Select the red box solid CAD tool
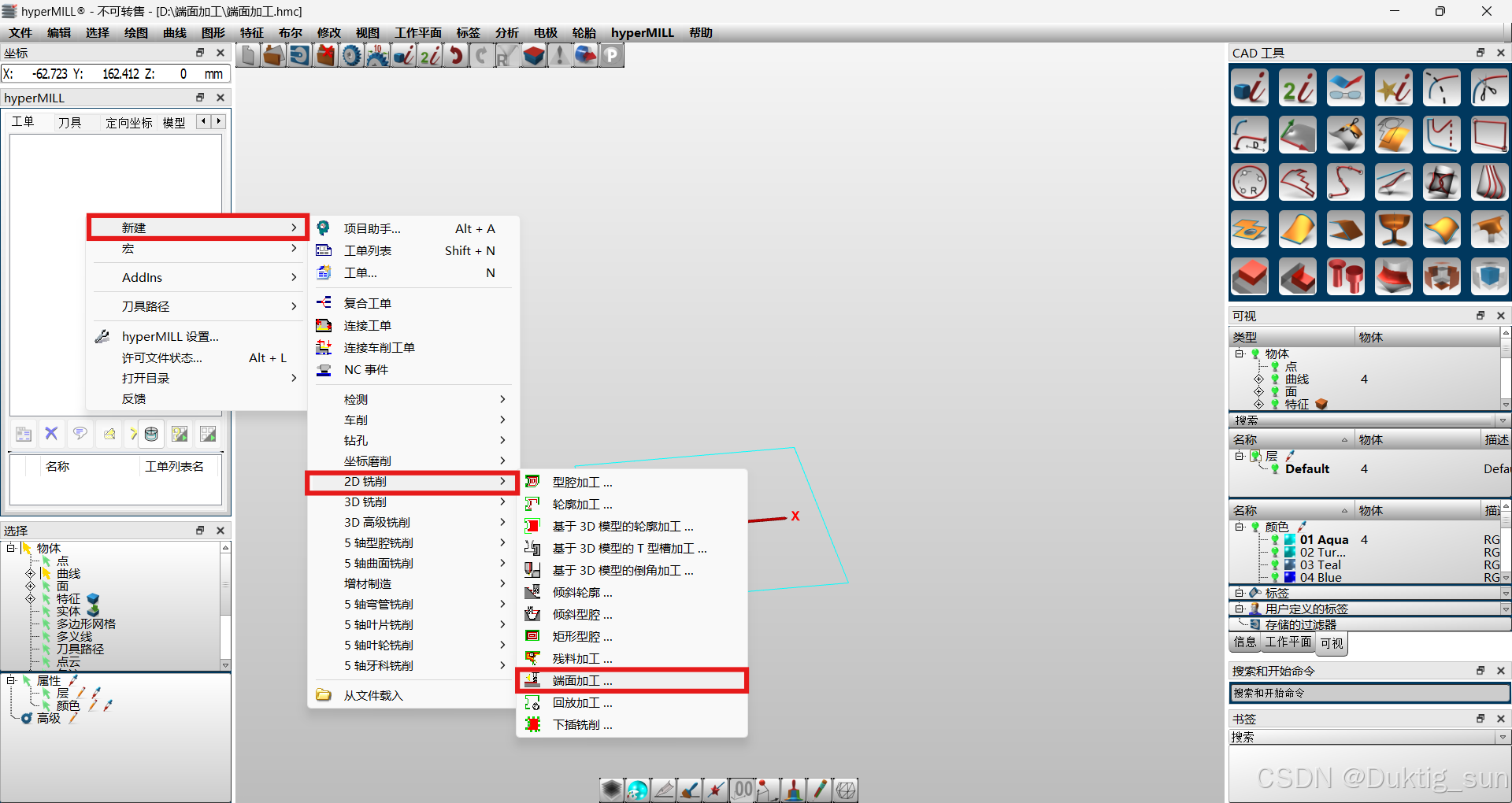This screenshot has height=803, width=1512. (1250, 277)
